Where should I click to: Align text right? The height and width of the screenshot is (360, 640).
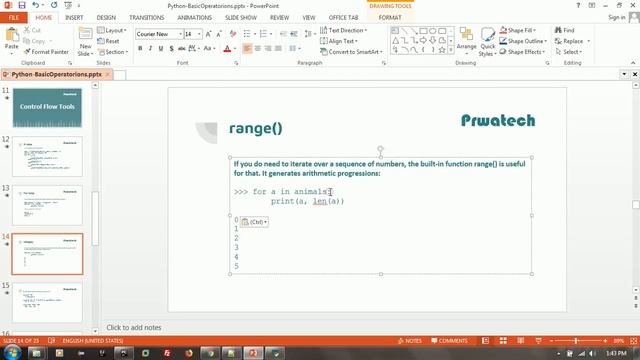(268, 49)
